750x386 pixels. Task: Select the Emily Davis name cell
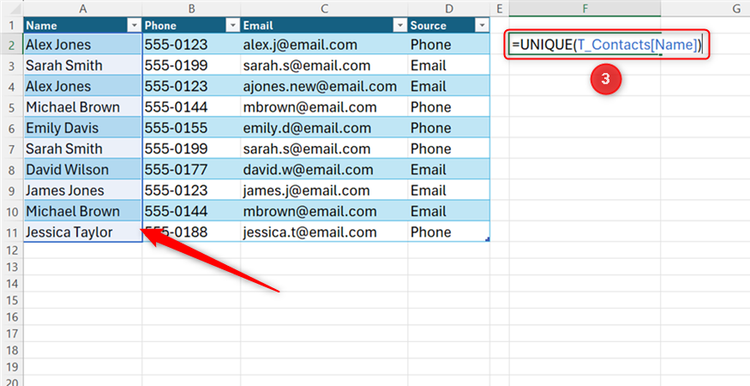[83, 128]
